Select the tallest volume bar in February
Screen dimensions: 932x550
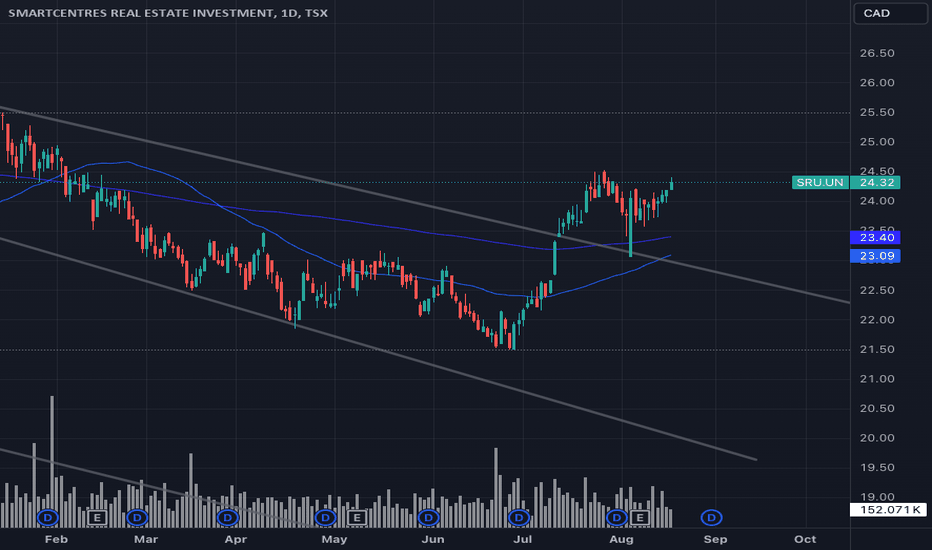[52, 461]
